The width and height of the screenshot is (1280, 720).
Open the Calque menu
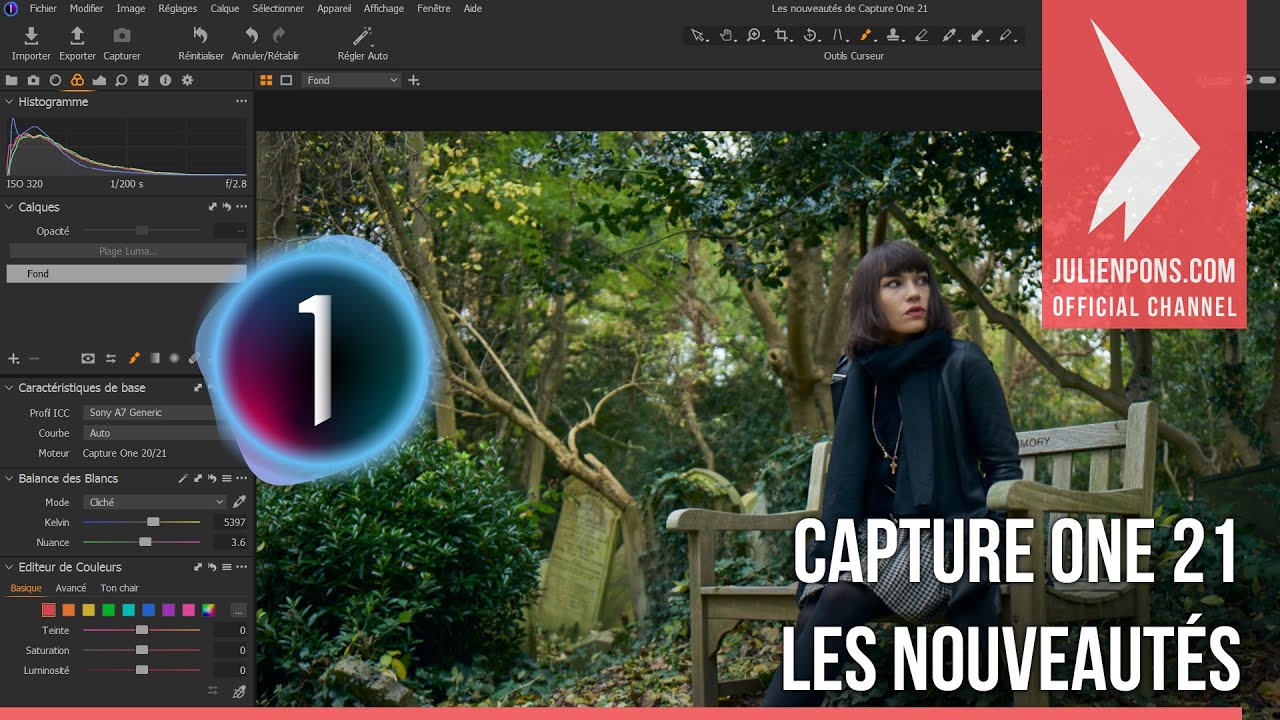click(225, 8)
